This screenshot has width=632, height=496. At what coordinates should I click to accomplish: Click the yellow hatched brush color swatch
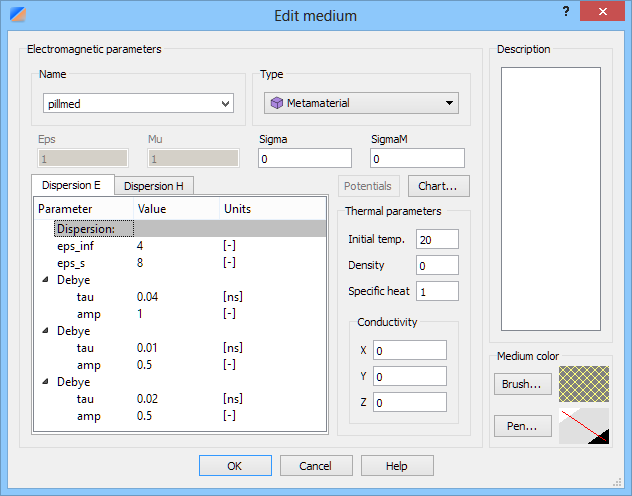[582, 383]
